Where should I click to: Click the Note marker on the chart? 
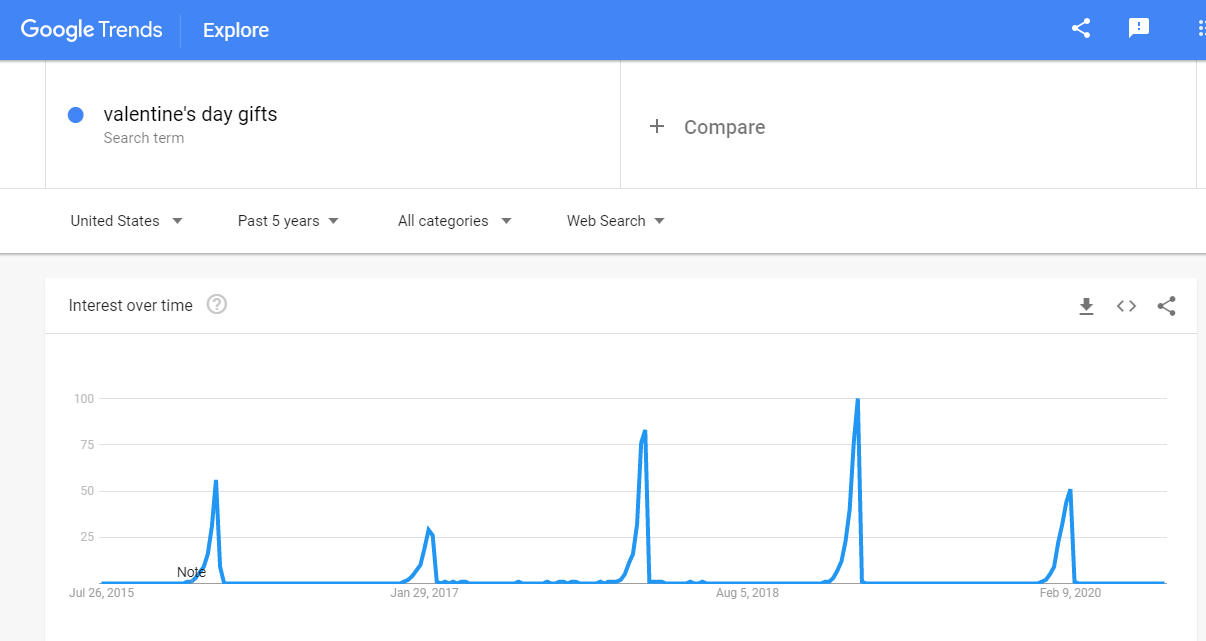click(x=191, y=572)
